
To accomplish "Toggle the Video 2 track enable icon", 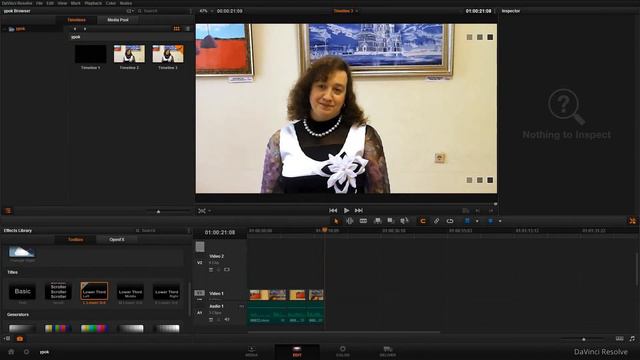I will tap(227, 270).
